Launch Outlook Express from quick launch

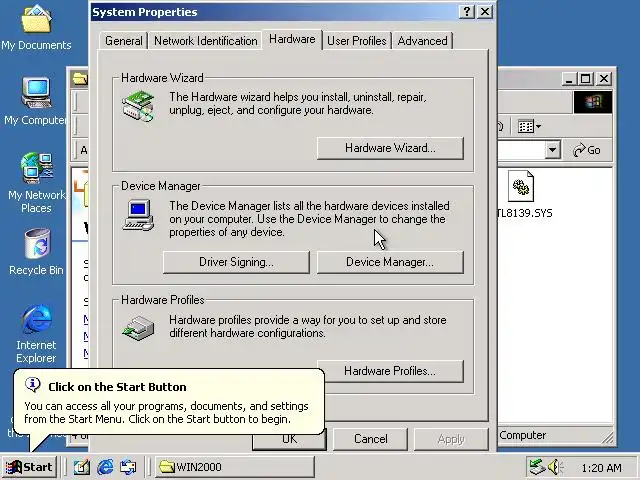(128, 467)
